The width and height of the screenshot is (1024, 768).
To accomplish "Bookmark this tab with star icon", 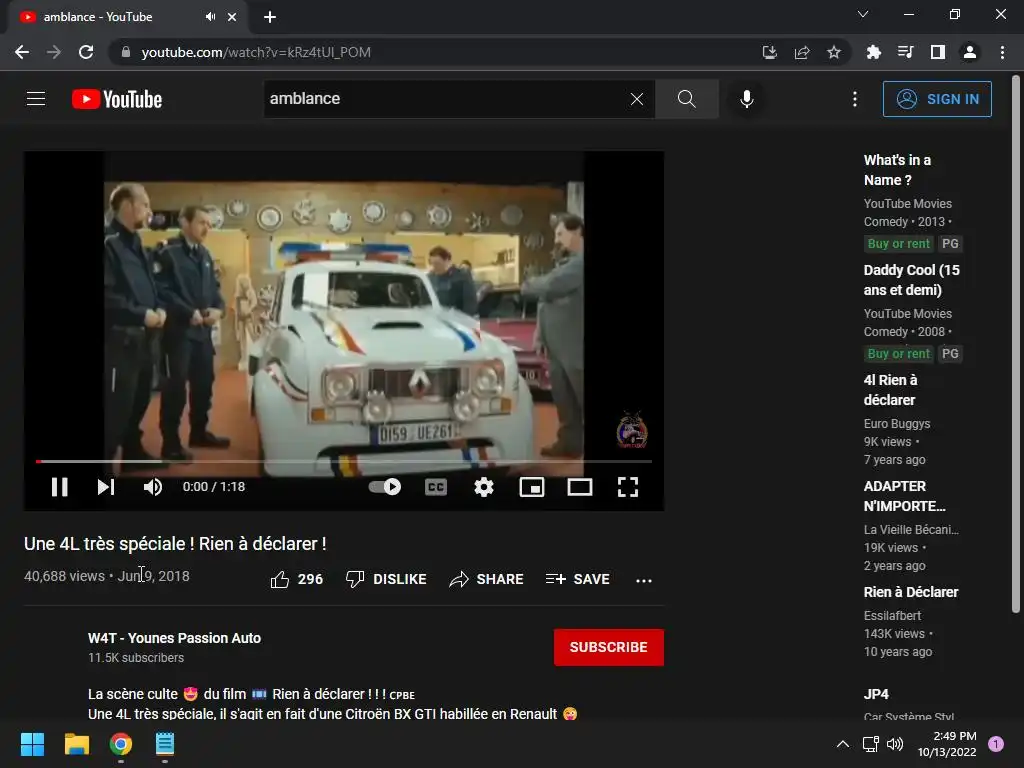I will (x=834, y=52).
